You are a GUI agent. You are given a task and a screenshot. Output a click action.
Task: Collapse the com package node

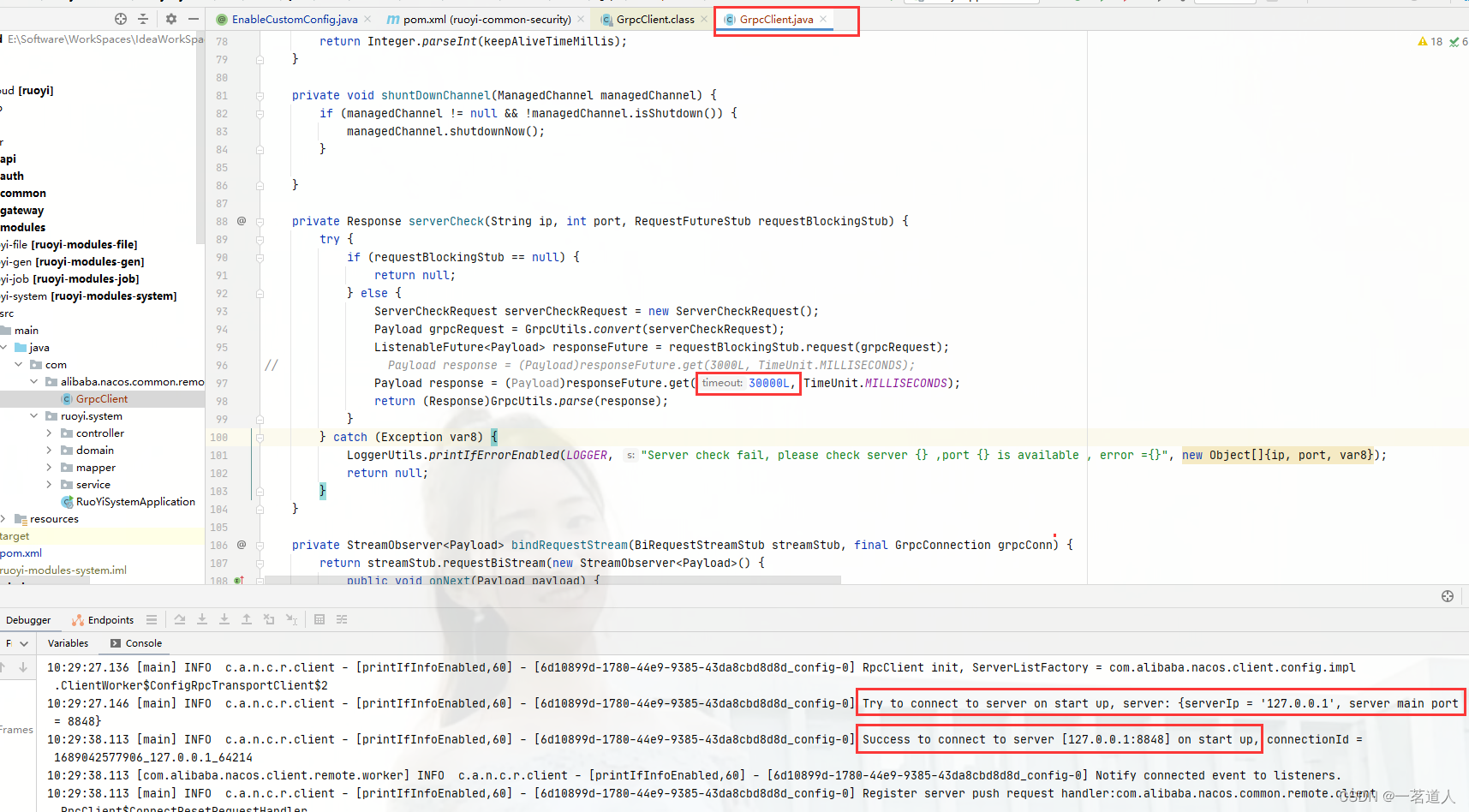coord(19,365)
